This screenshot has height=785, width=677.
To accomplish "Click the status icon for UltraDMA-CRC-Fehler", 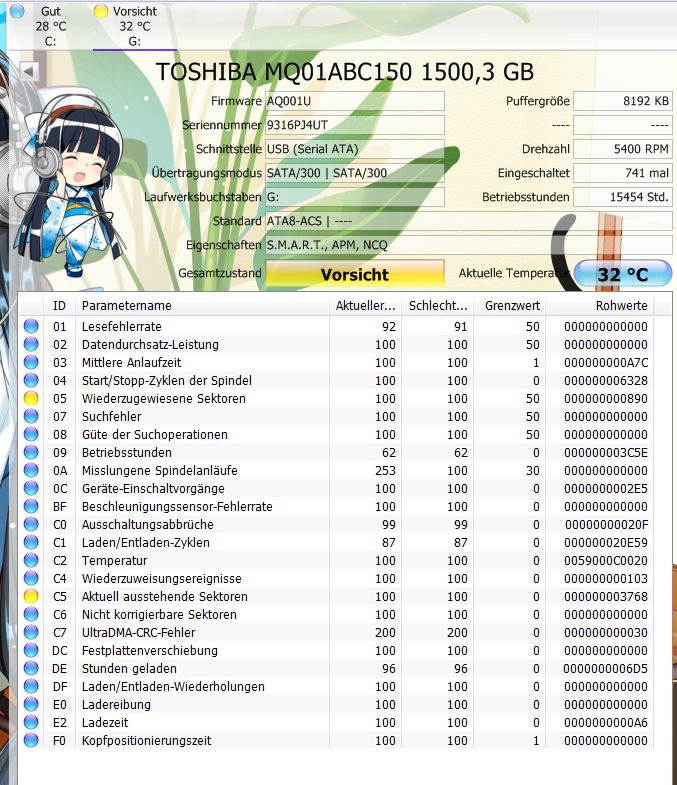I will click(31, 633).
